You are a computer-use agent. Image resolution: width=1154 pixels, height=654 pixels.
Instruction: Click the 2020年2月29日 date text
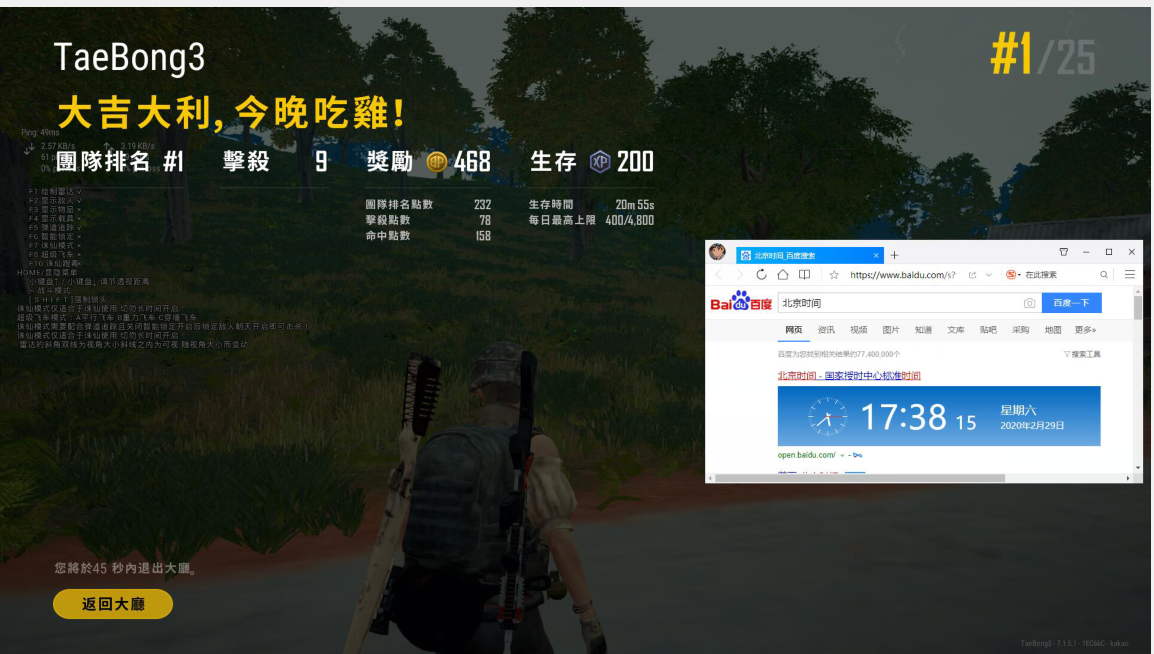(x=1032, y=425)
